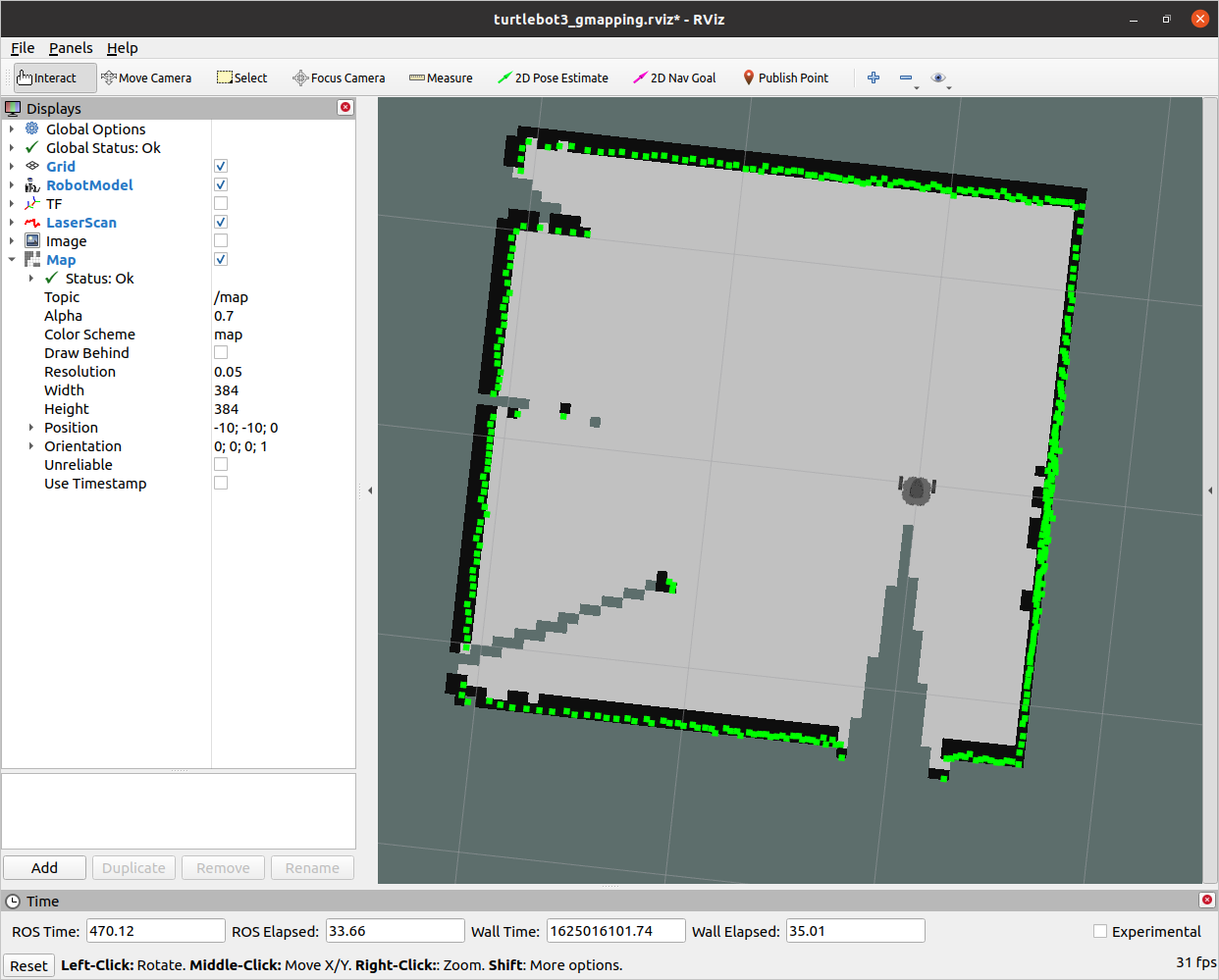Click the blue plus add-tool icon
This screenshot has height=980, width=1219.
coord(874,77)
